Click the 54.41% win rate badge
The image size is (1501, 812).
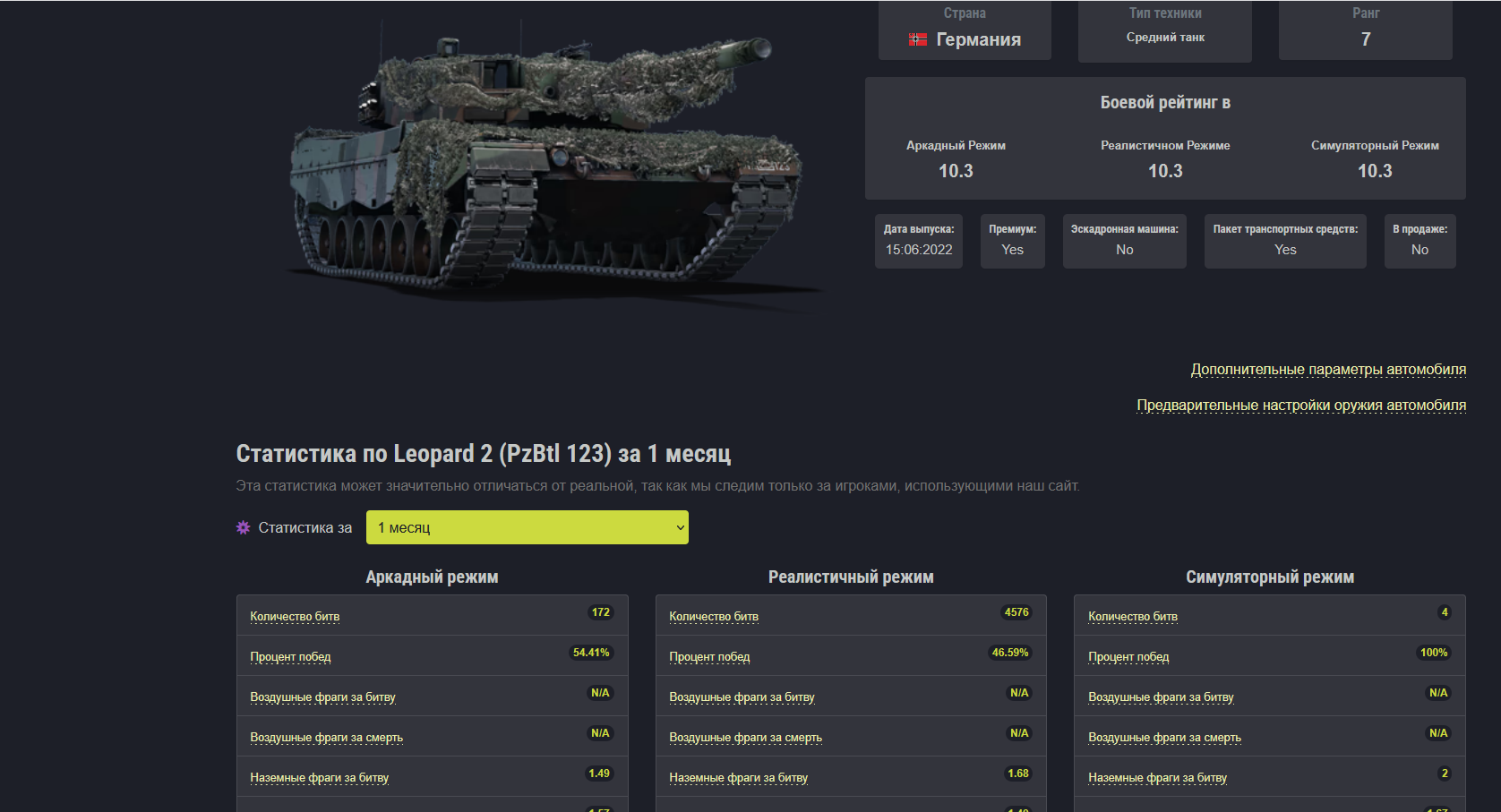591,653
